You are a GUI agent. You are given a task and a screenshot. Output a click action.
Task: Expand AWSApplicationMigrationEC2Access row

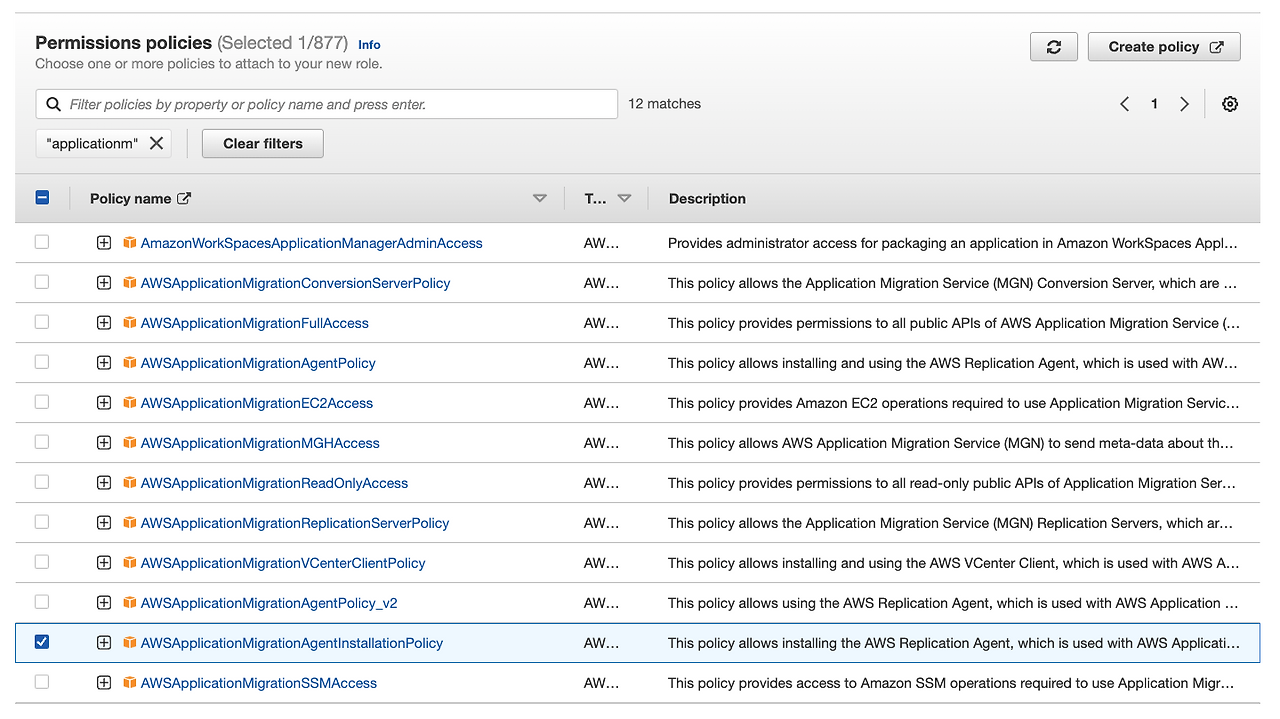104,403
